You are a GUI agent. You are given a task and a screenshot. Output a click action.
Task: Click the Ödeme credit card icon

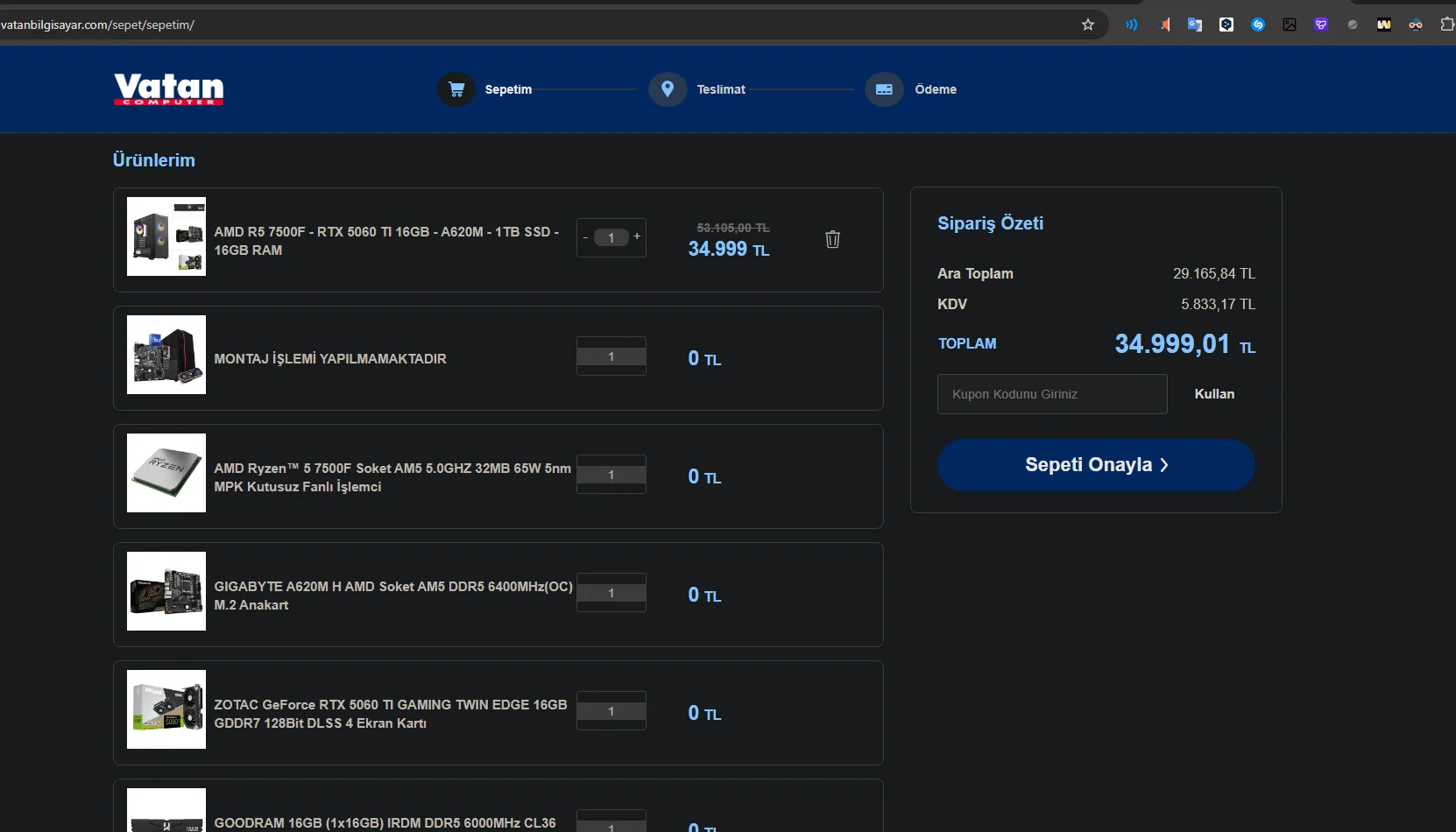click(x=884, y=89)
